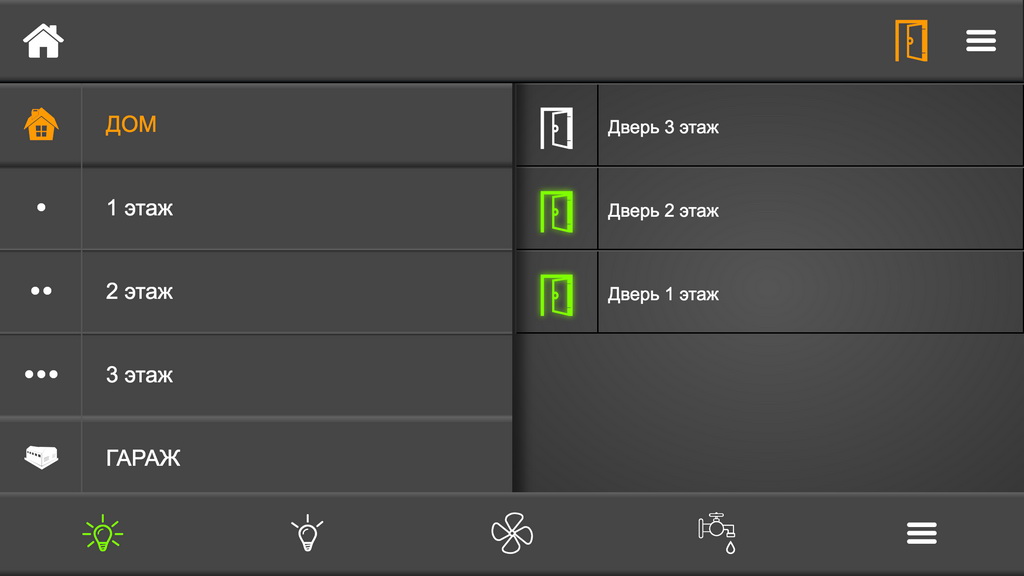Viewport: 1024px width, 576px height.
Task: Toggle the Дверь 3 этаж door icon
Action: pos(556,128)
